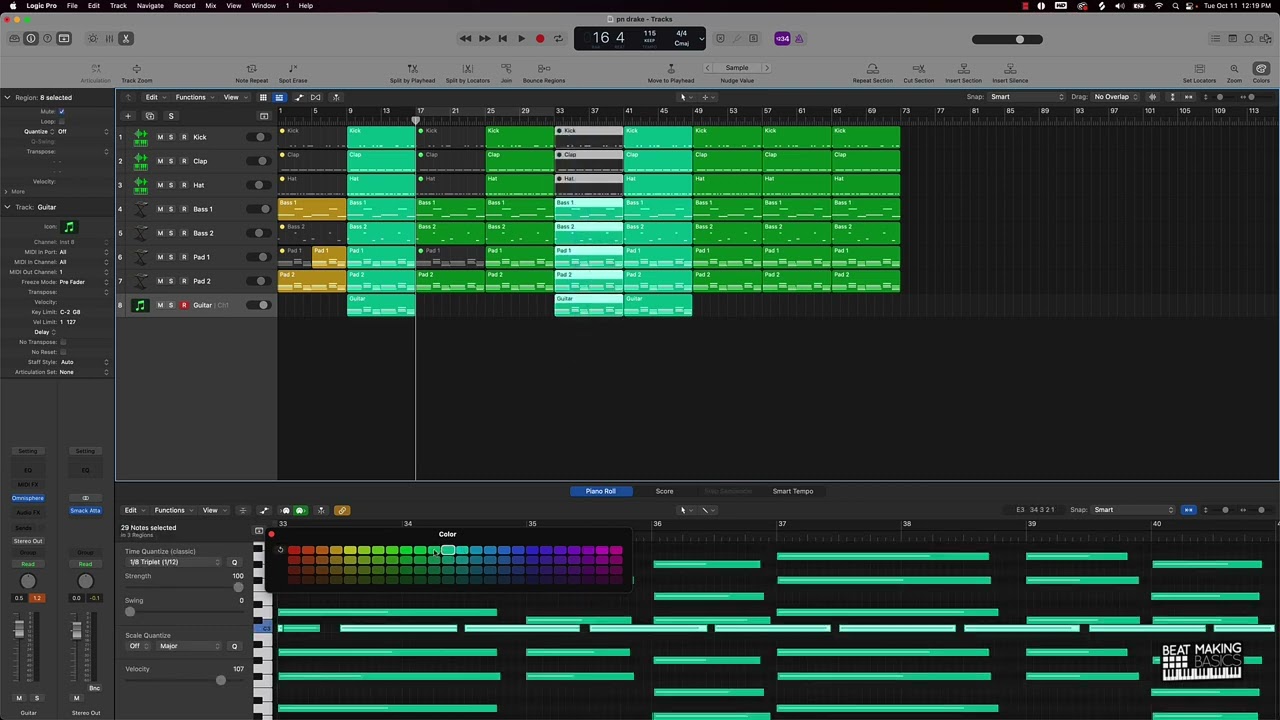
Task: Open the Mixer sliders icon
Action: click(109, 39)
